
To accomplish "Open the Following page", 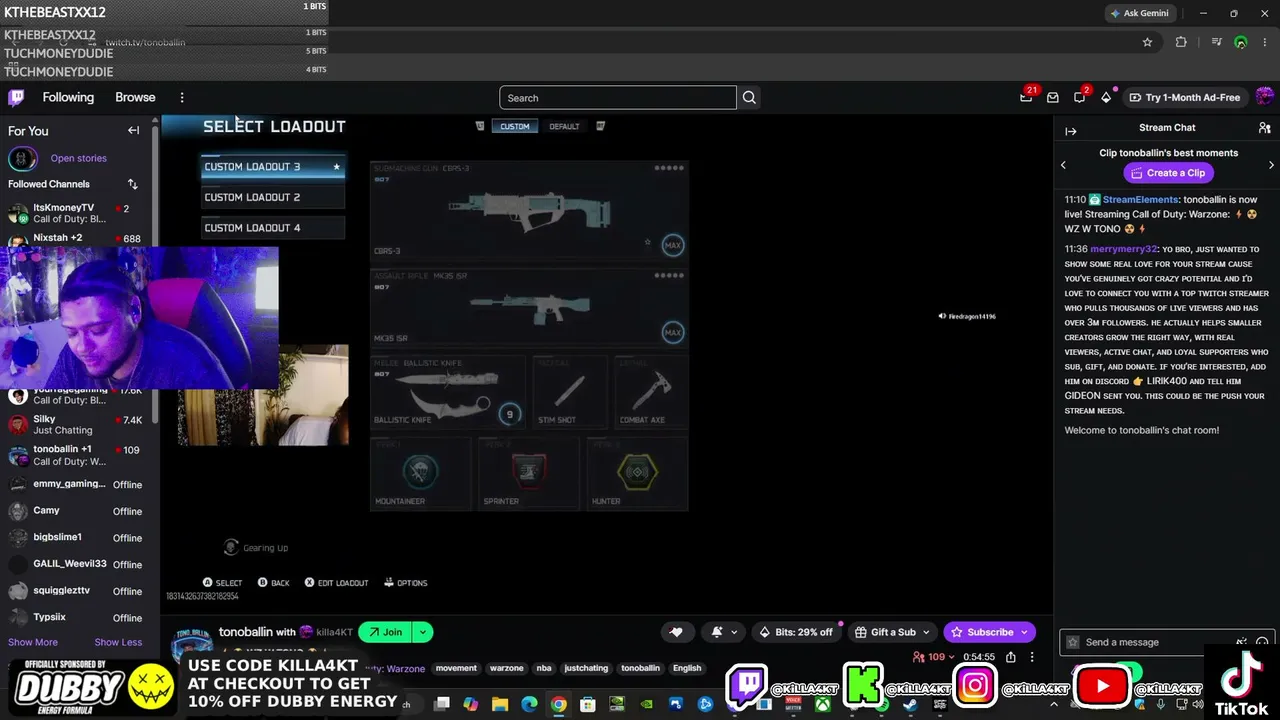I will click(68, 97).
